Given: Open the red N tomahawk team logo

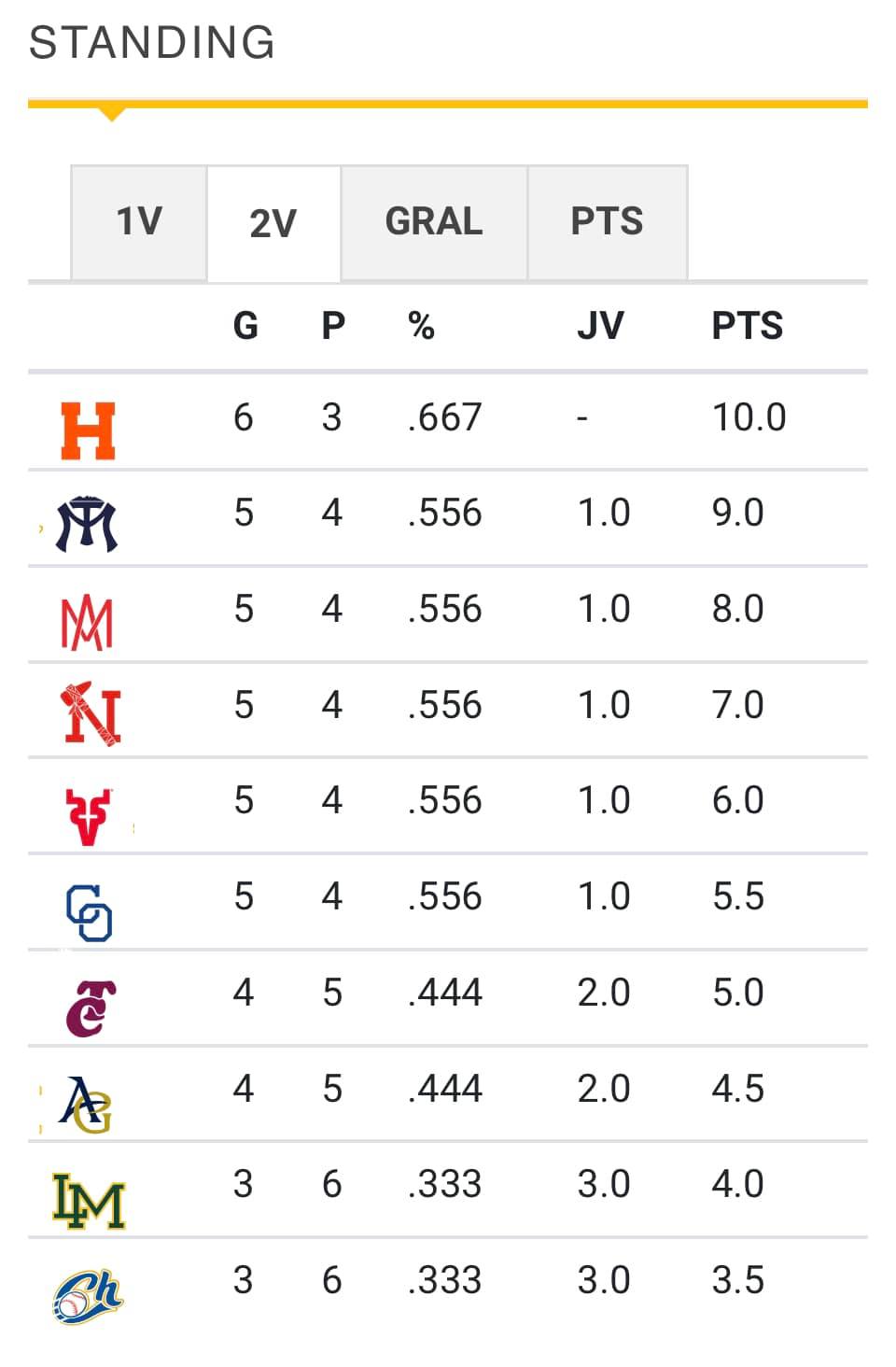Looking at the screenshot, I should click(x=91, y=714).
